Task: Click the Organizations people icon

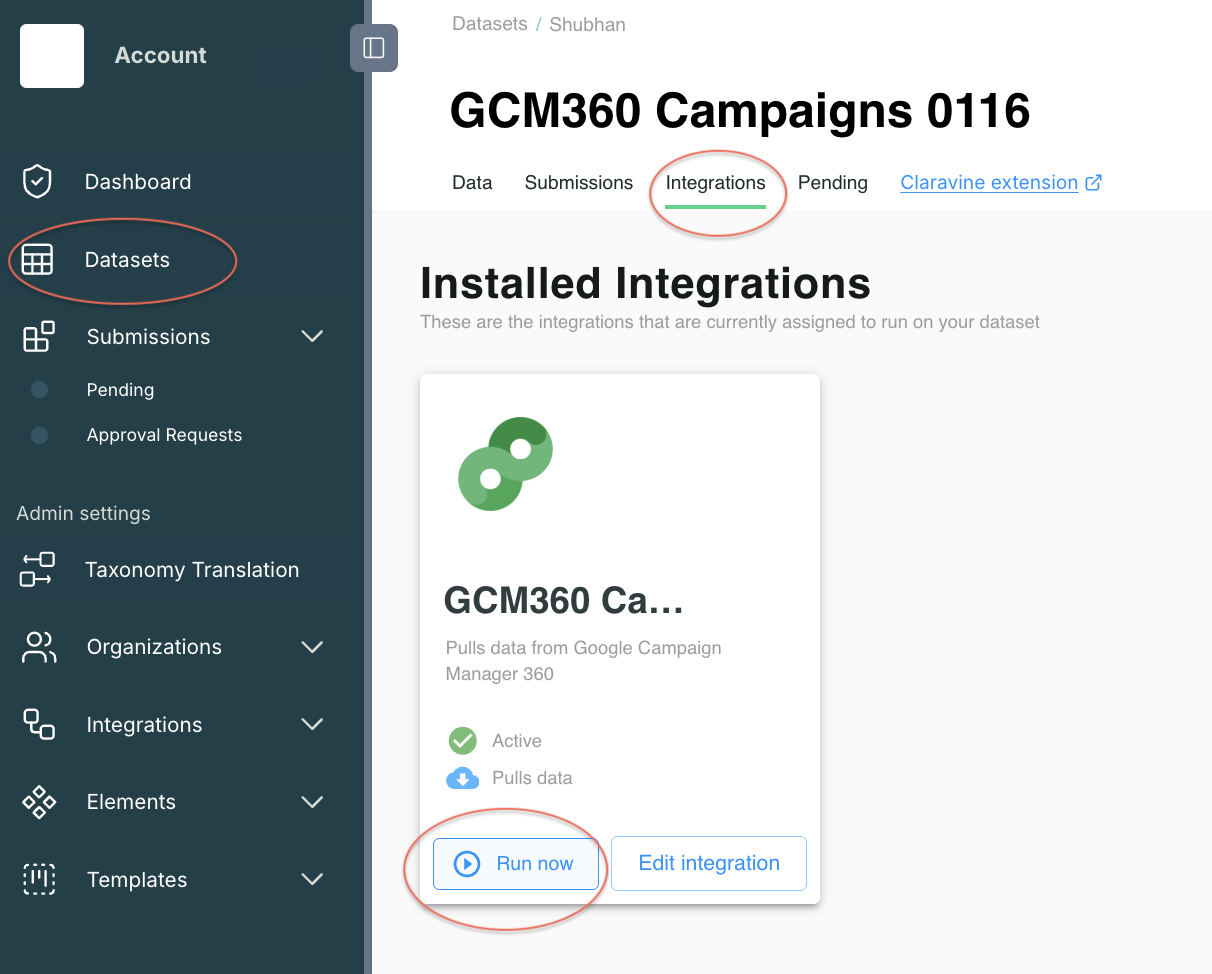Action: tap(38, 647)
